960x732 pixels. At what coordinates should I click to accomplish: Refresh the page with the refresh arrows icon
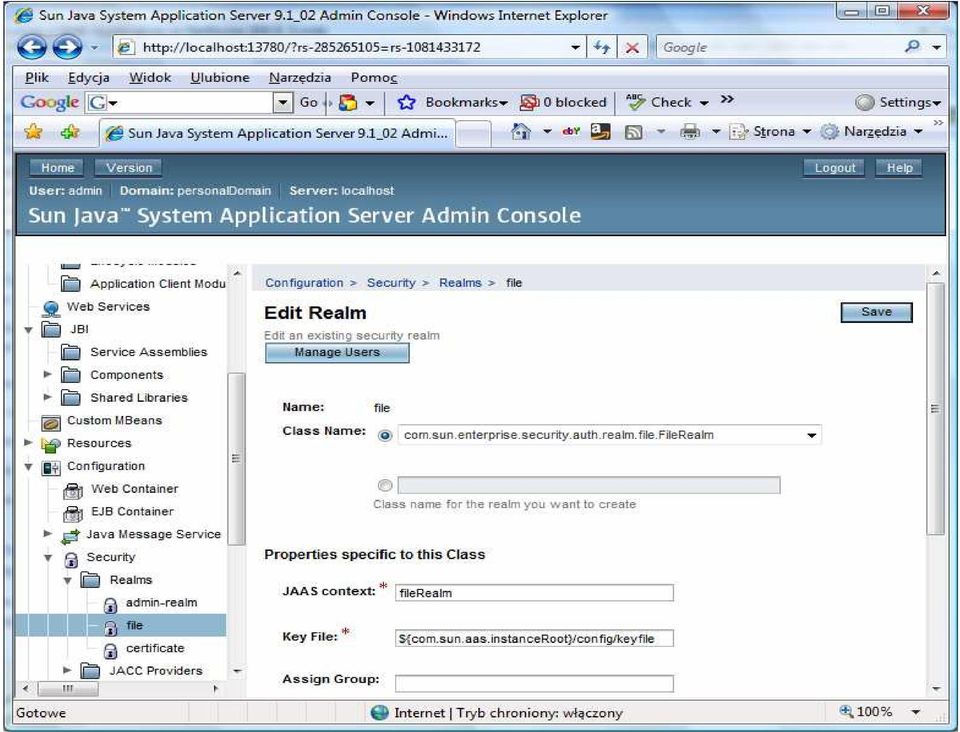click(x=602, y=47)
